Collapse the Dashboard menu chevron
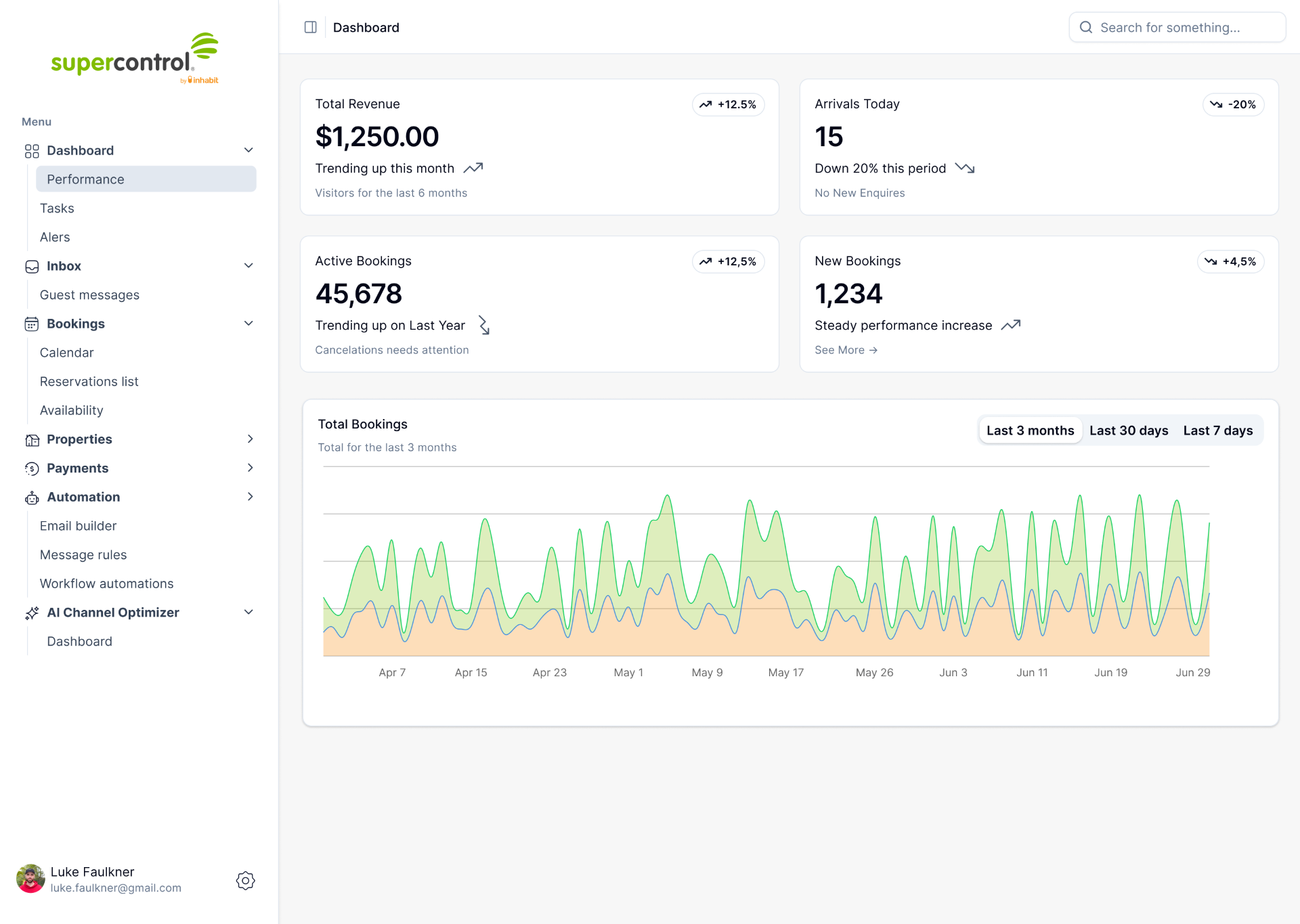The image size is (1300, 924). [248, 150]
